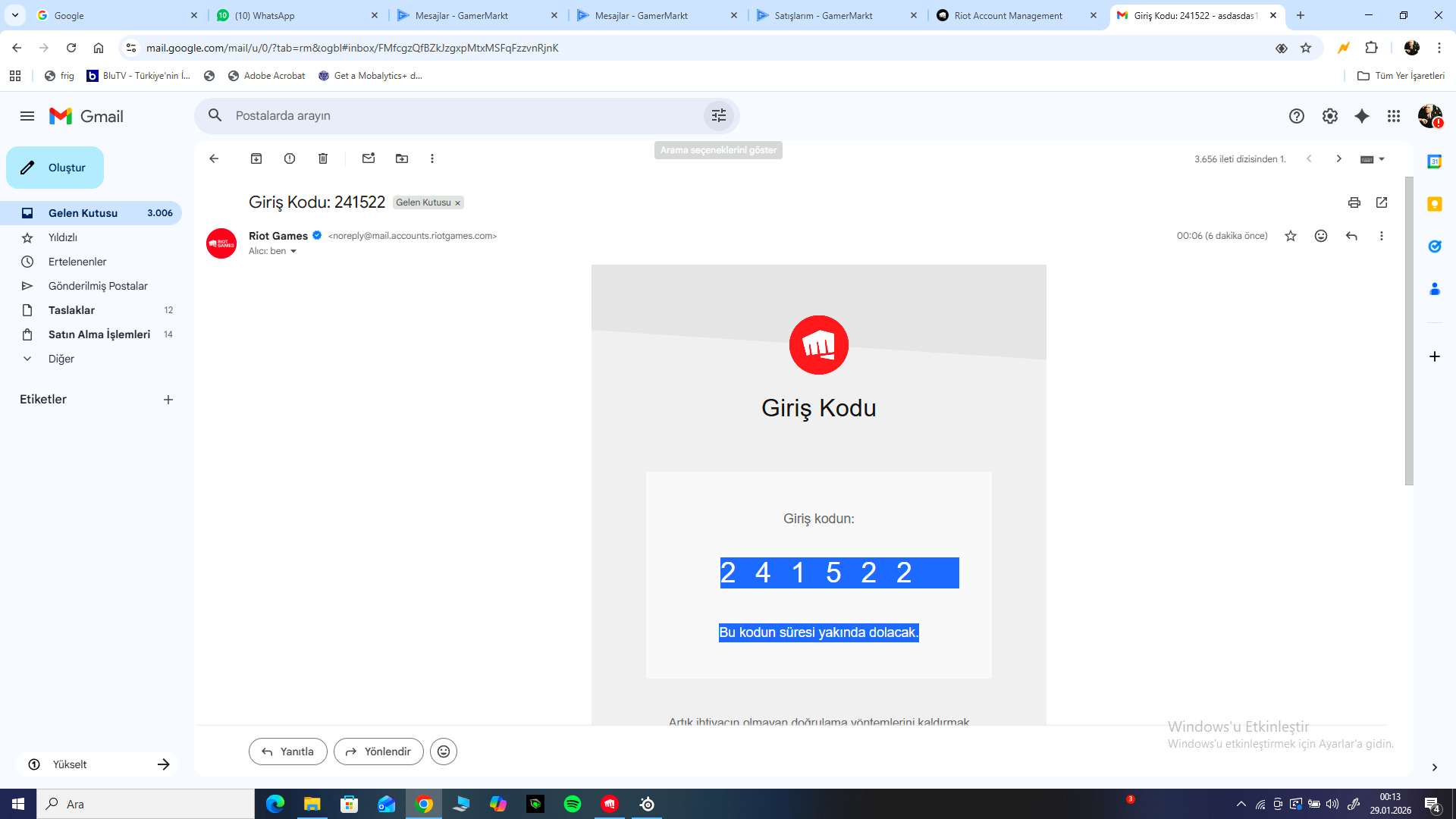Open Chrome tab search dropdown arrow

15,15
